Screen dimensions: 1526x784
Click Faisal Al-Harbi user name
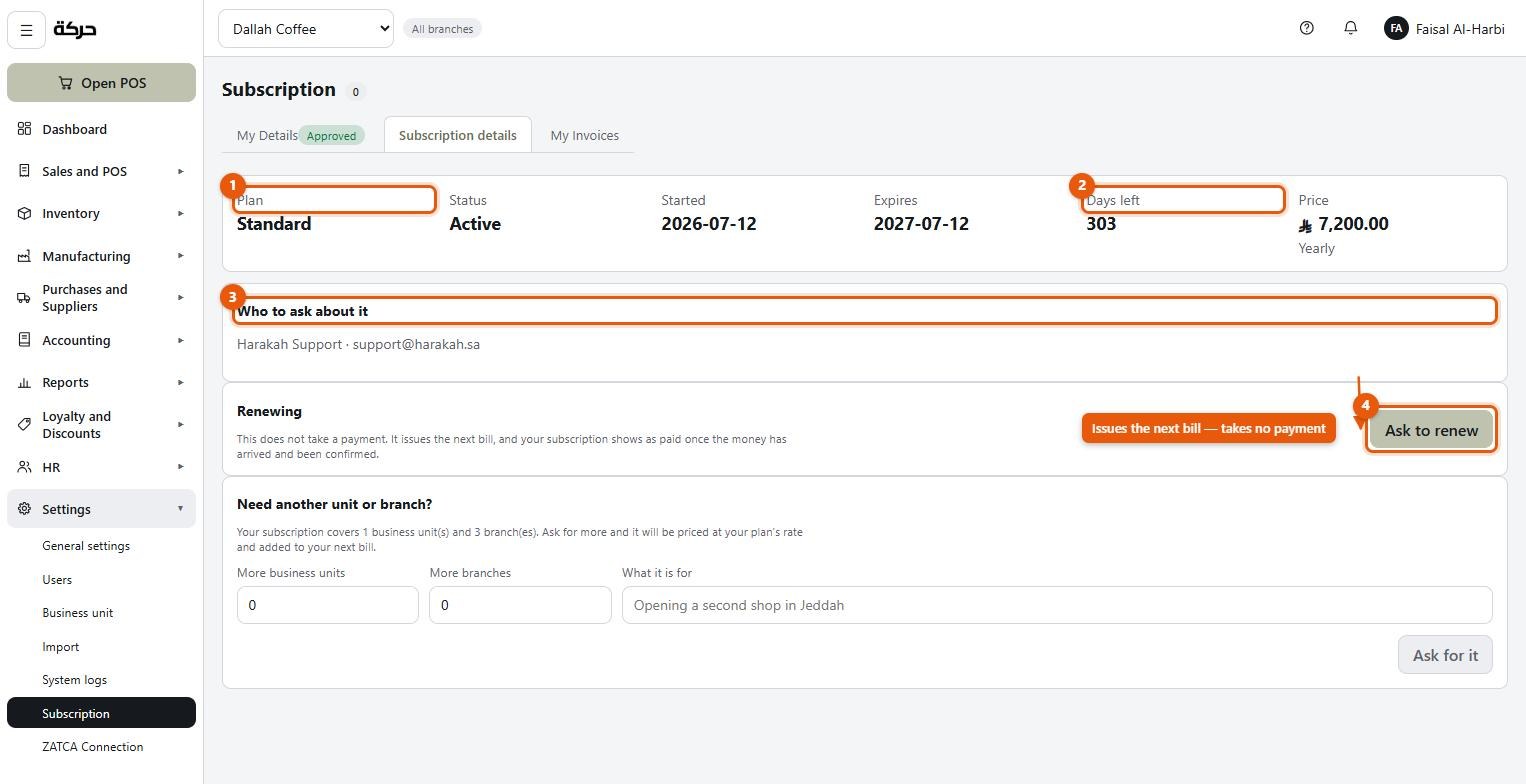pyautogui.click(x=1460, y=29)
